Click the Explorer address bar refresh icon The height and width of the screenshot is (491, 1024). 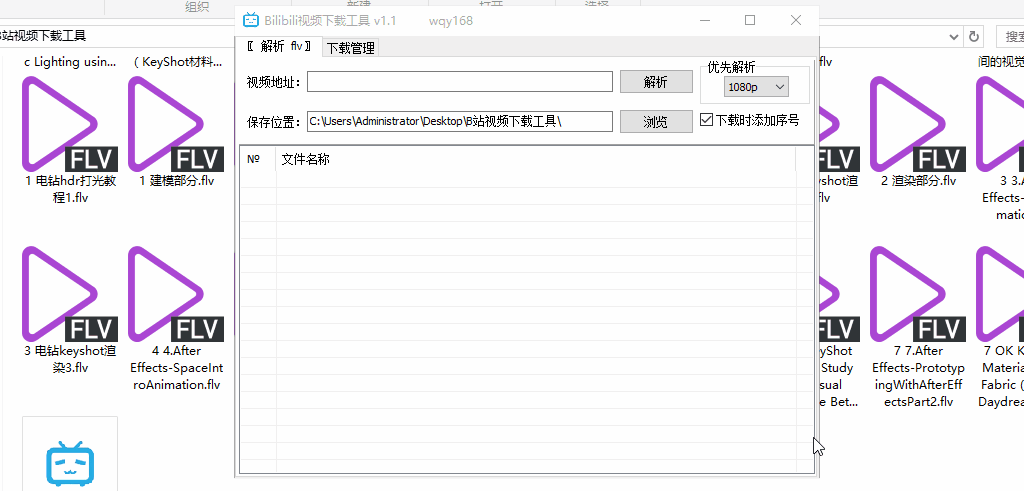pyautogui.click(x=974, y=36)
